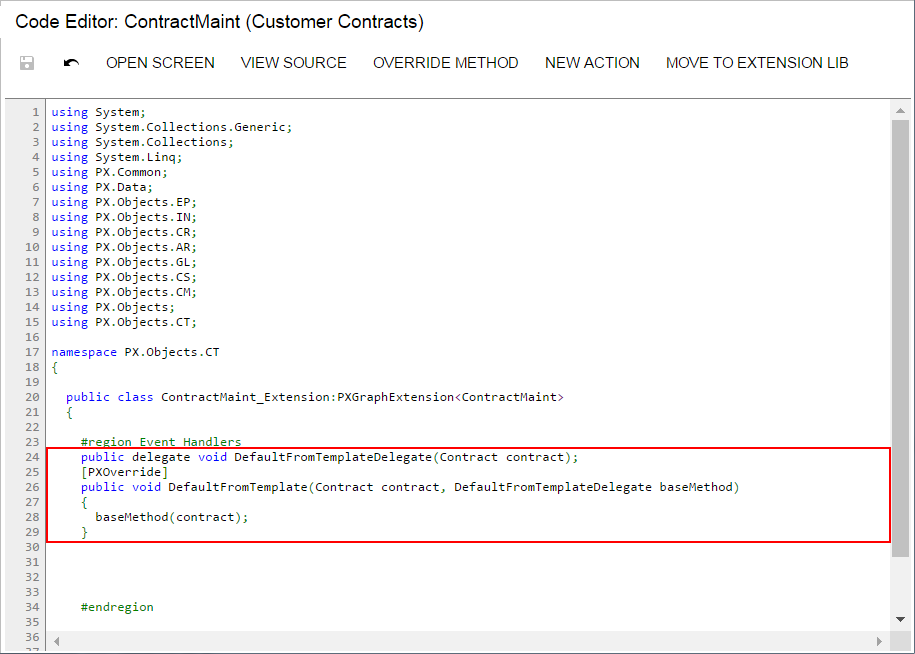This screenshot has width=915, height=654.
Task: Click horizontal scrollbar left arrow
Action: tap(56, 640)
